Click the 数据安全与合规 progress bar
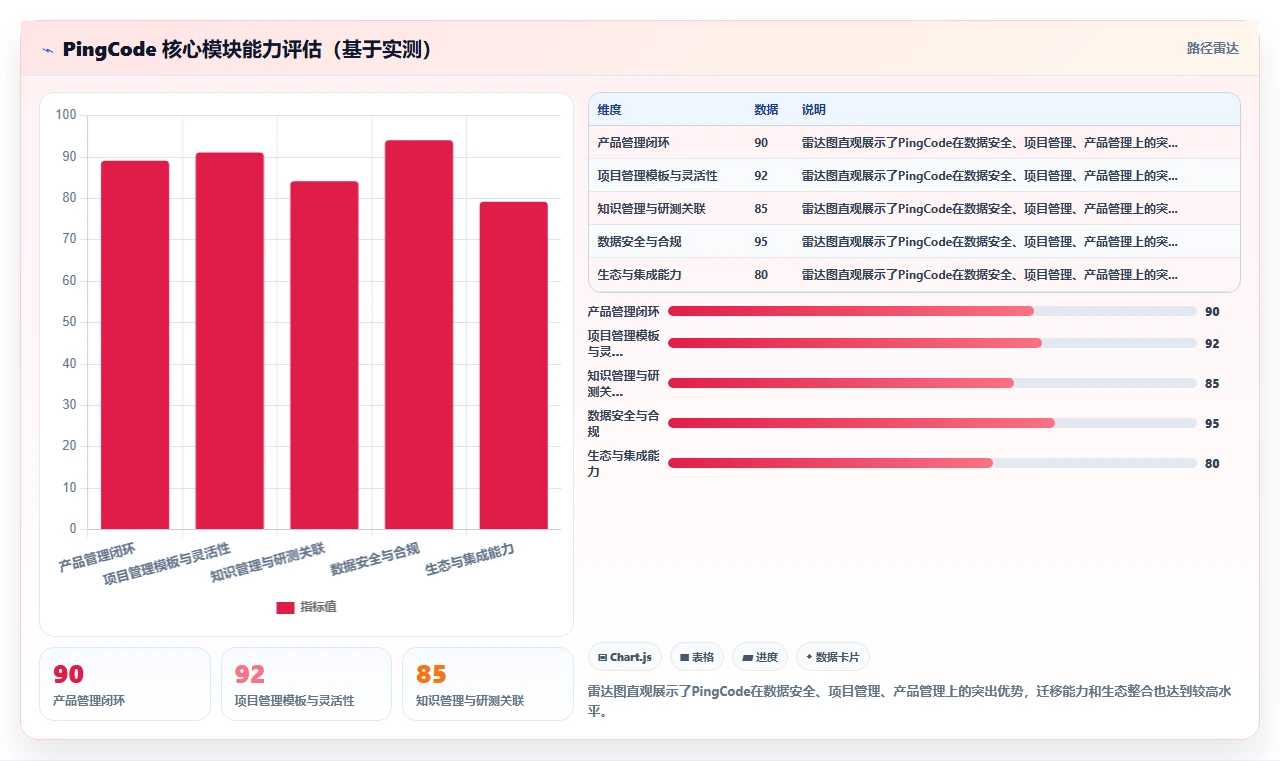 tap(932, 423)
